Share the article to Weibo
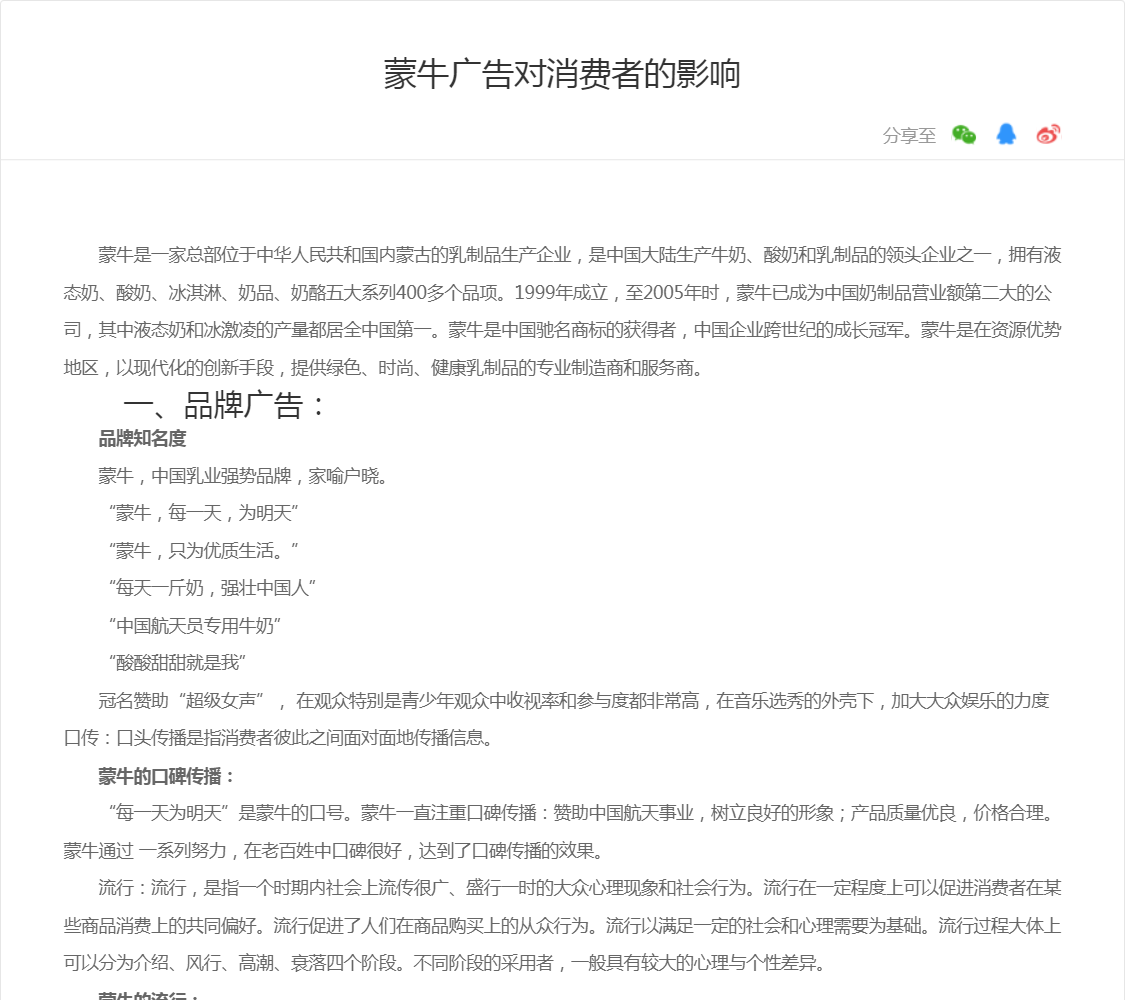The height and width of the screenshot is (1000, 1125). (x=1048, y=134)
